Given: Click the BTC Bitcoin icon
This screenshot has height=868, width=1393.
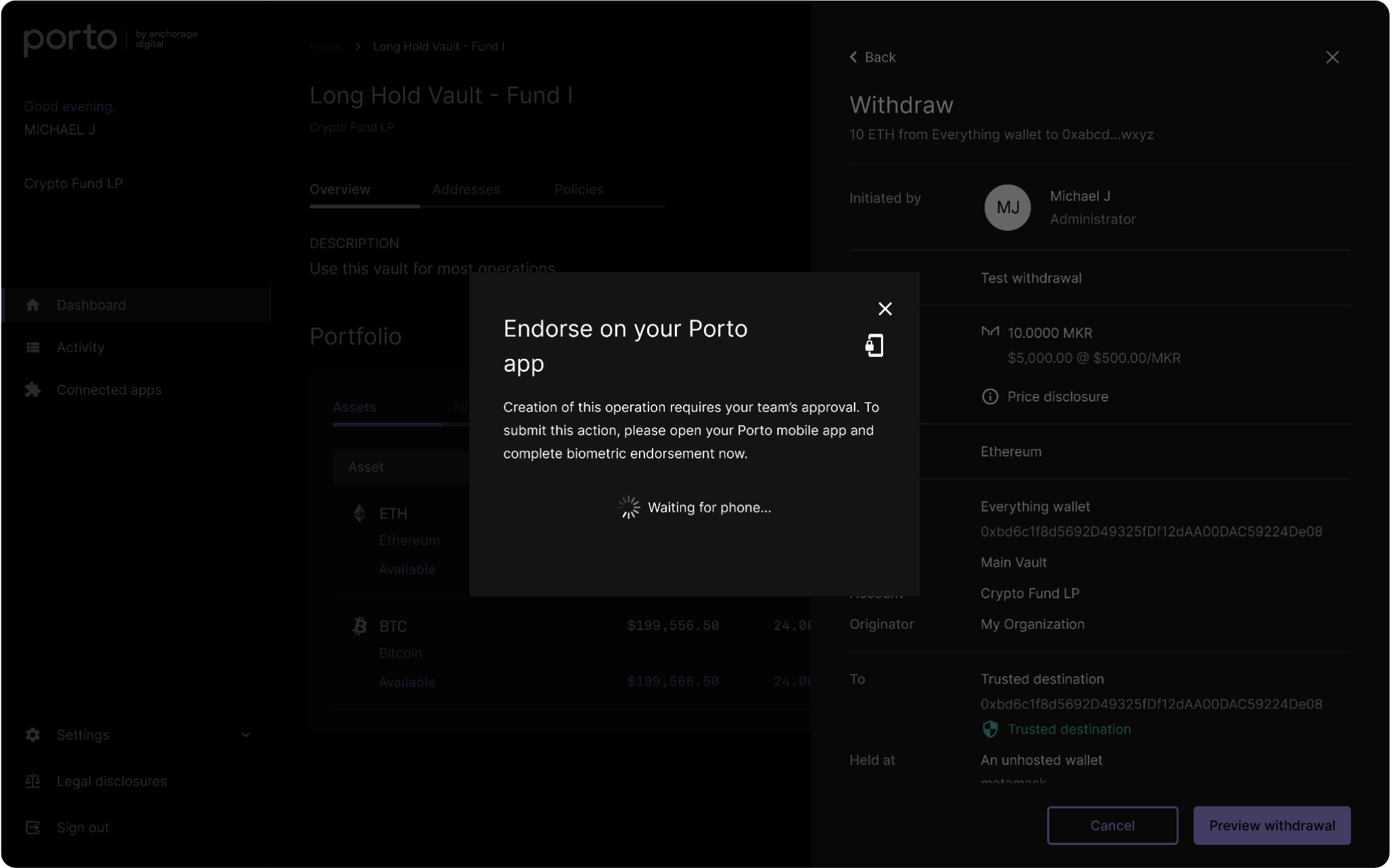Looking at the screenshot, I should (360, 626).
